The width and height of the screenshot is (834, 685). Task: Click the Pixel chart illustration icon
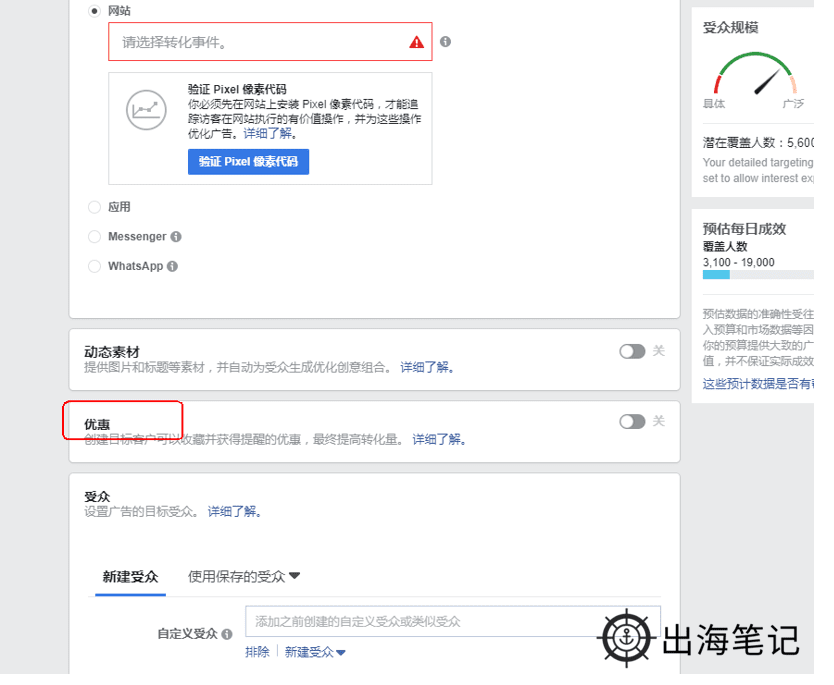coord(146,109)
